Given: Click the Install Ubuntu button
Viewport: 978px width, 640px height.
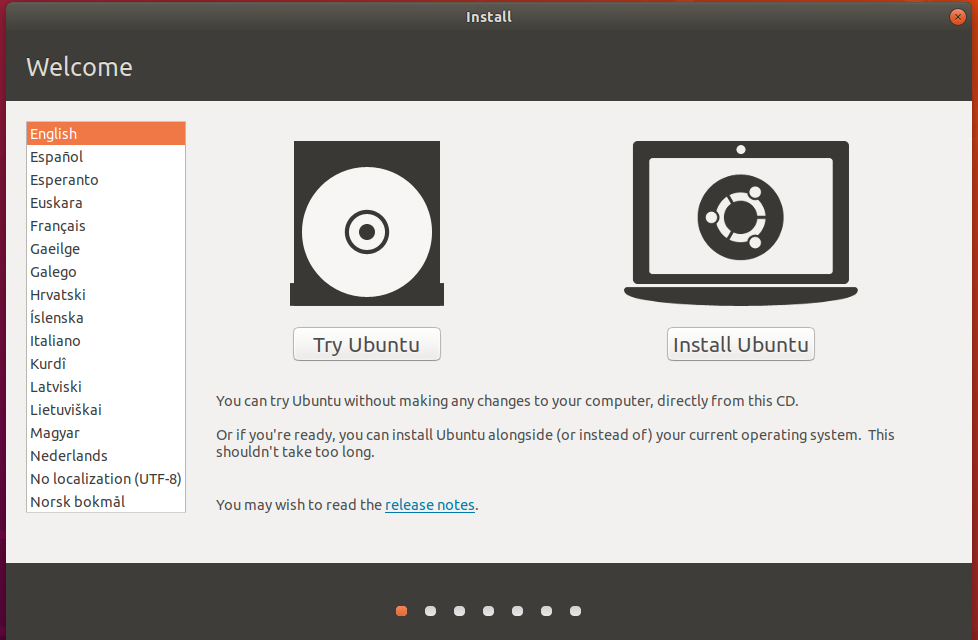Looking at the screenshot, I should click(740, 344).
